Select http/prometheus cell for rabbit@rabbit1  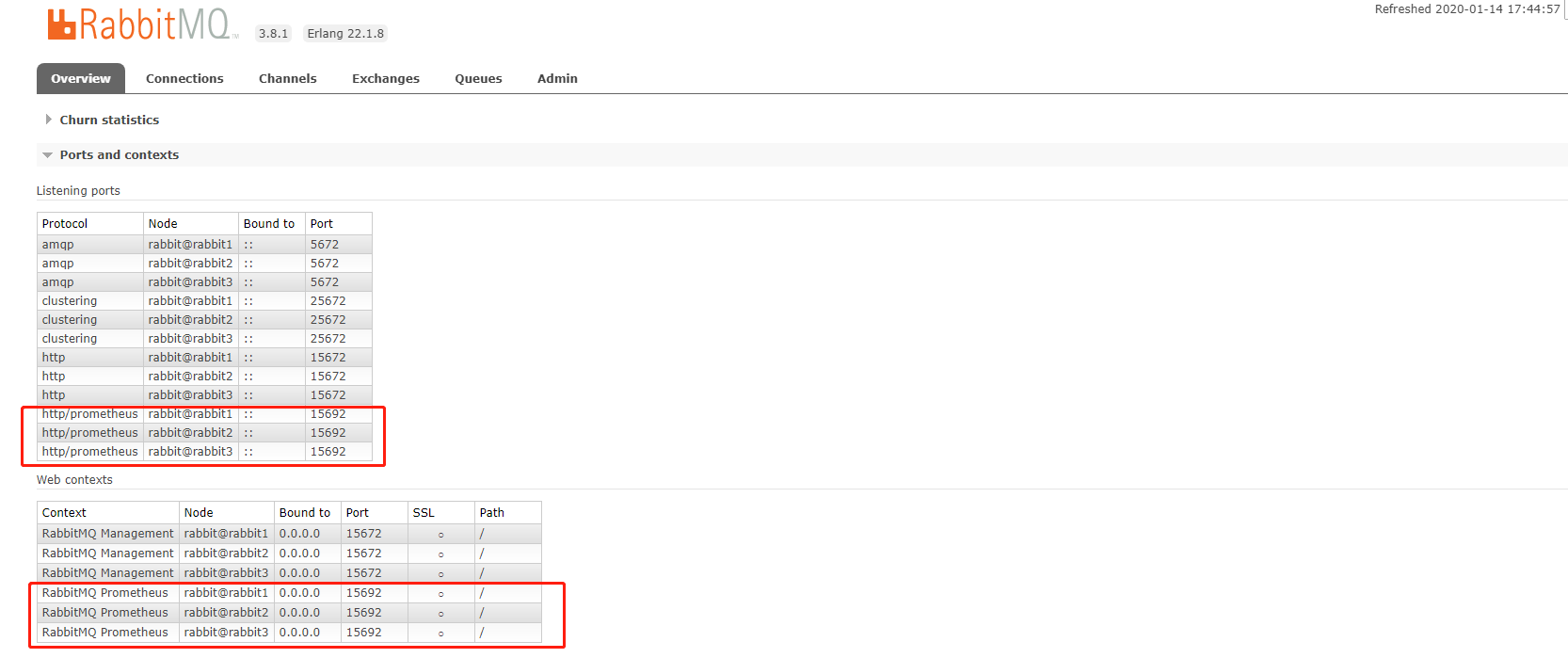click(x=90, y=413)
